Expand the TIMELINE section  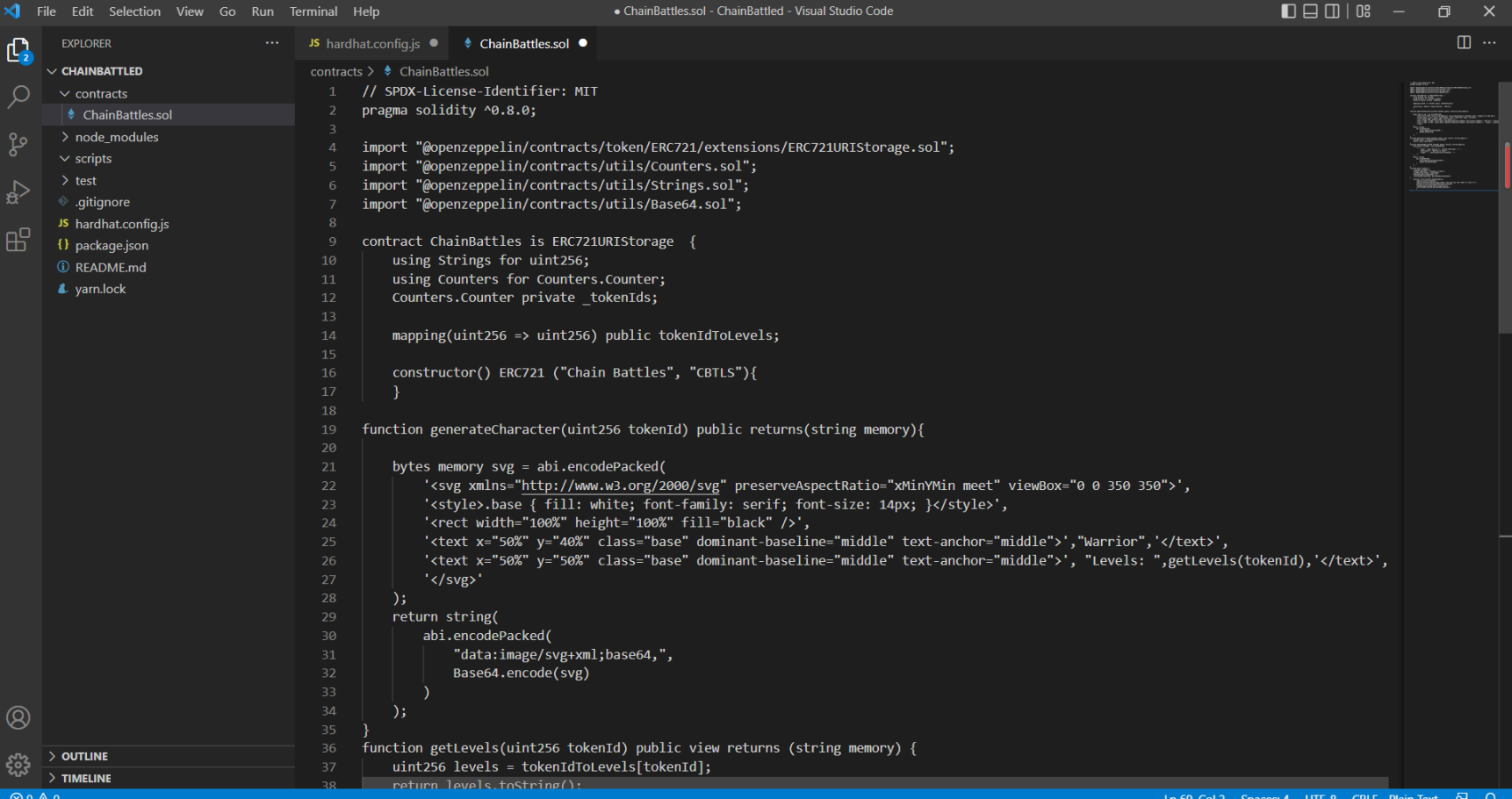86,778
